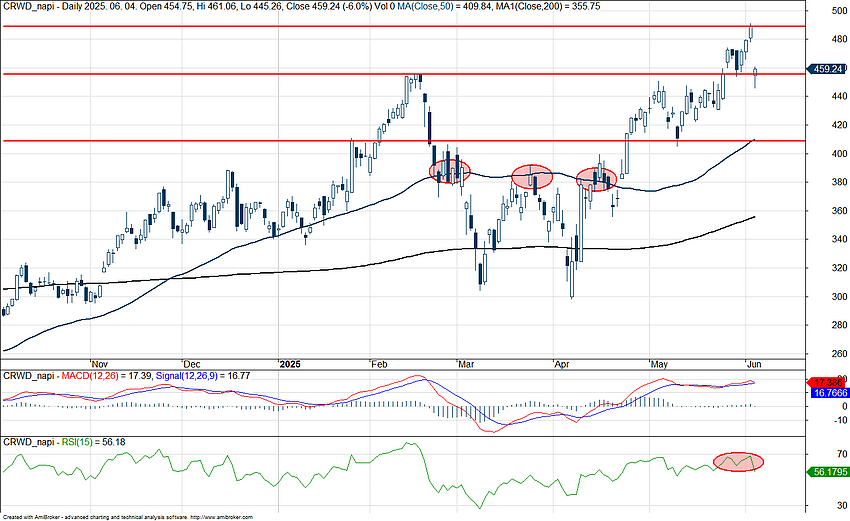
Task: Click the 380 price axis label
Action: pyautogui.click(x=840, y=182)
